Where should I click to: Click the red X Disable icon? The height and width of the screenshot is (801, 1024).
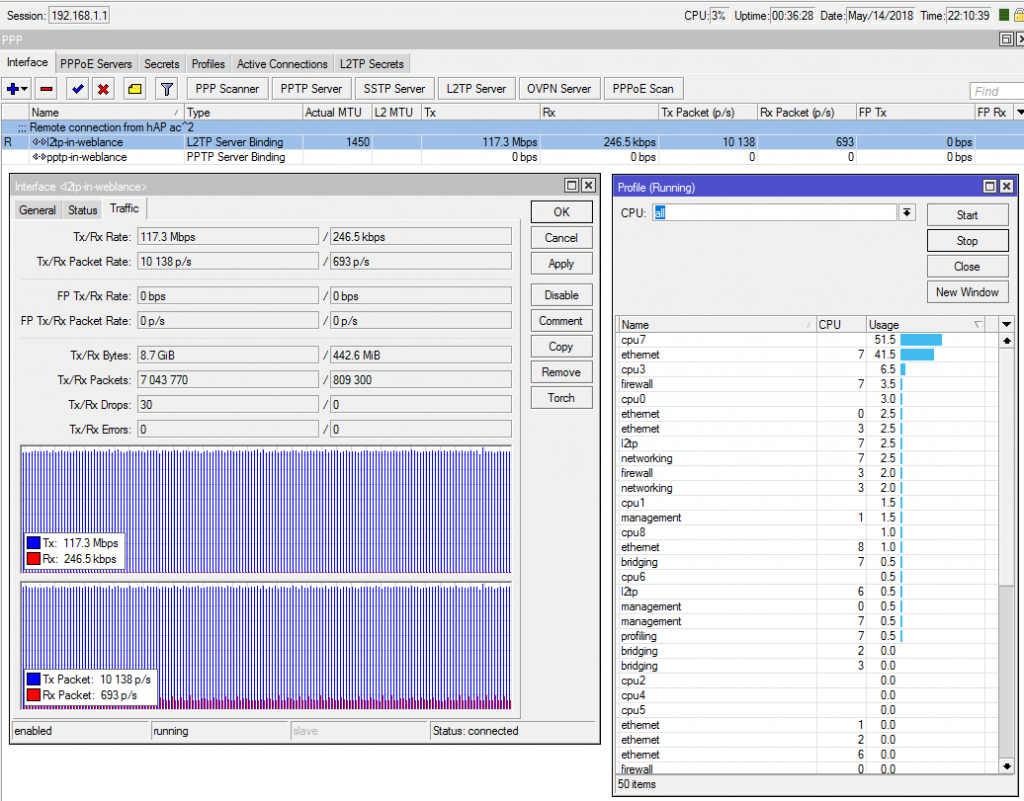[x=103, y=89]
